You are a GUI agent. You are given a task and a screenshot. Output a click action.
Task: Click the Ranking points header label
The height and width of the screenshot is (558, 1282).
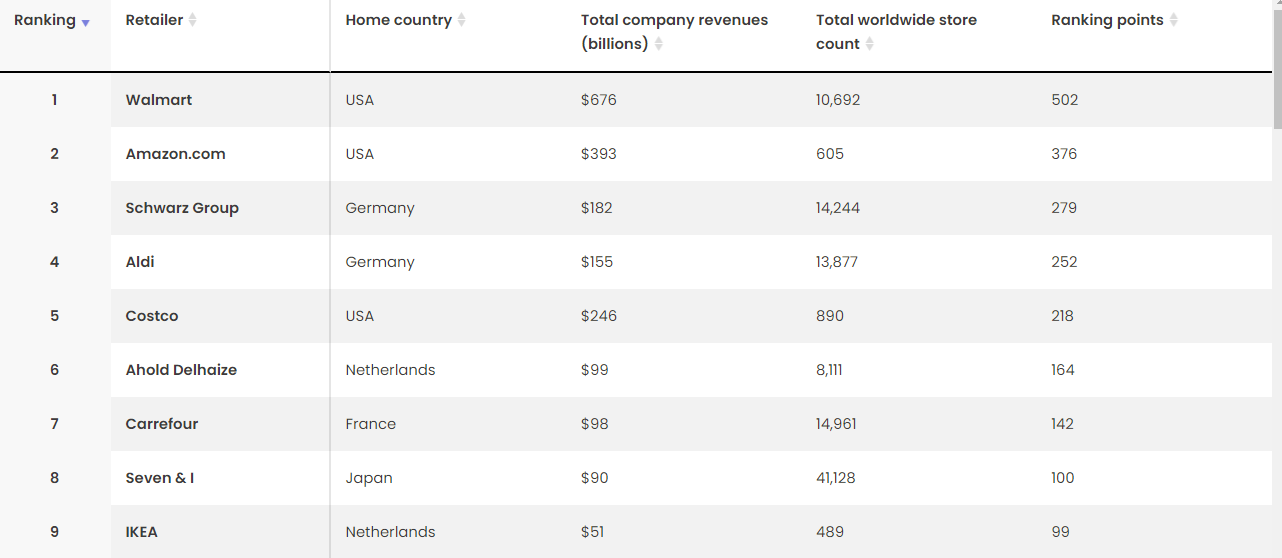[1107, 20]
